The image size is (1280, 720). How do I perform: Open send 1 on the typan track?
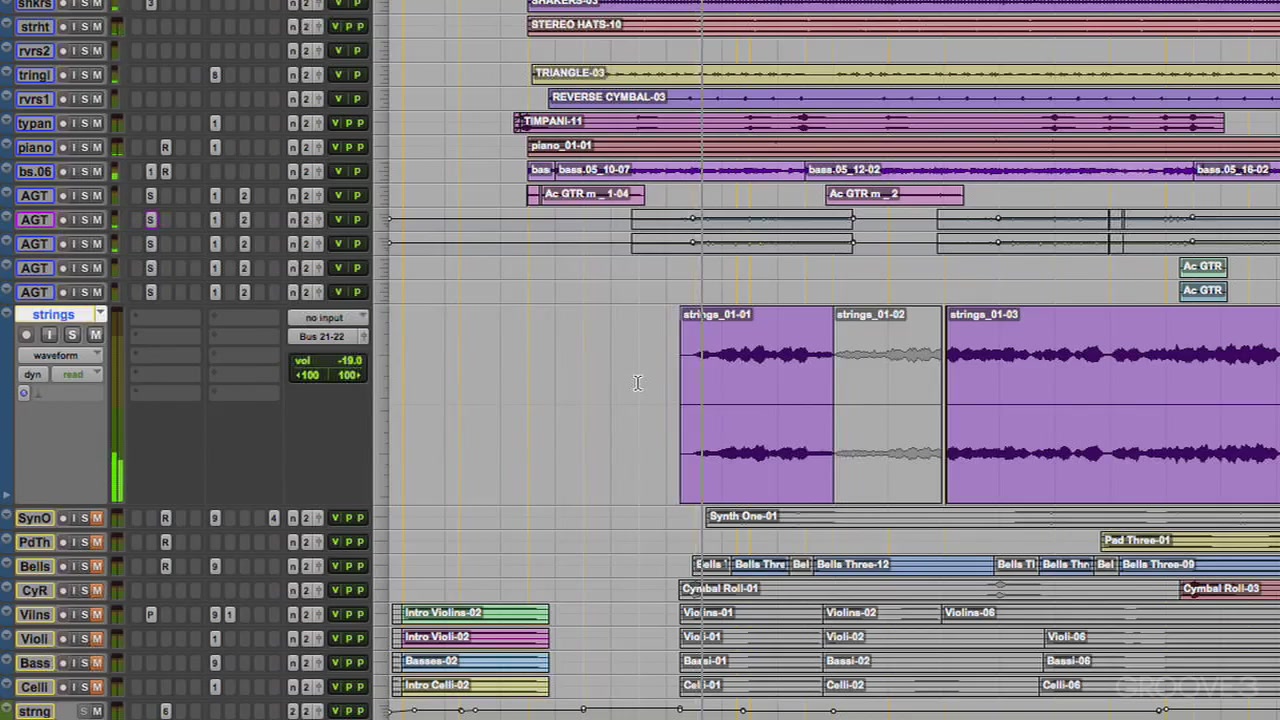point(215,123)
